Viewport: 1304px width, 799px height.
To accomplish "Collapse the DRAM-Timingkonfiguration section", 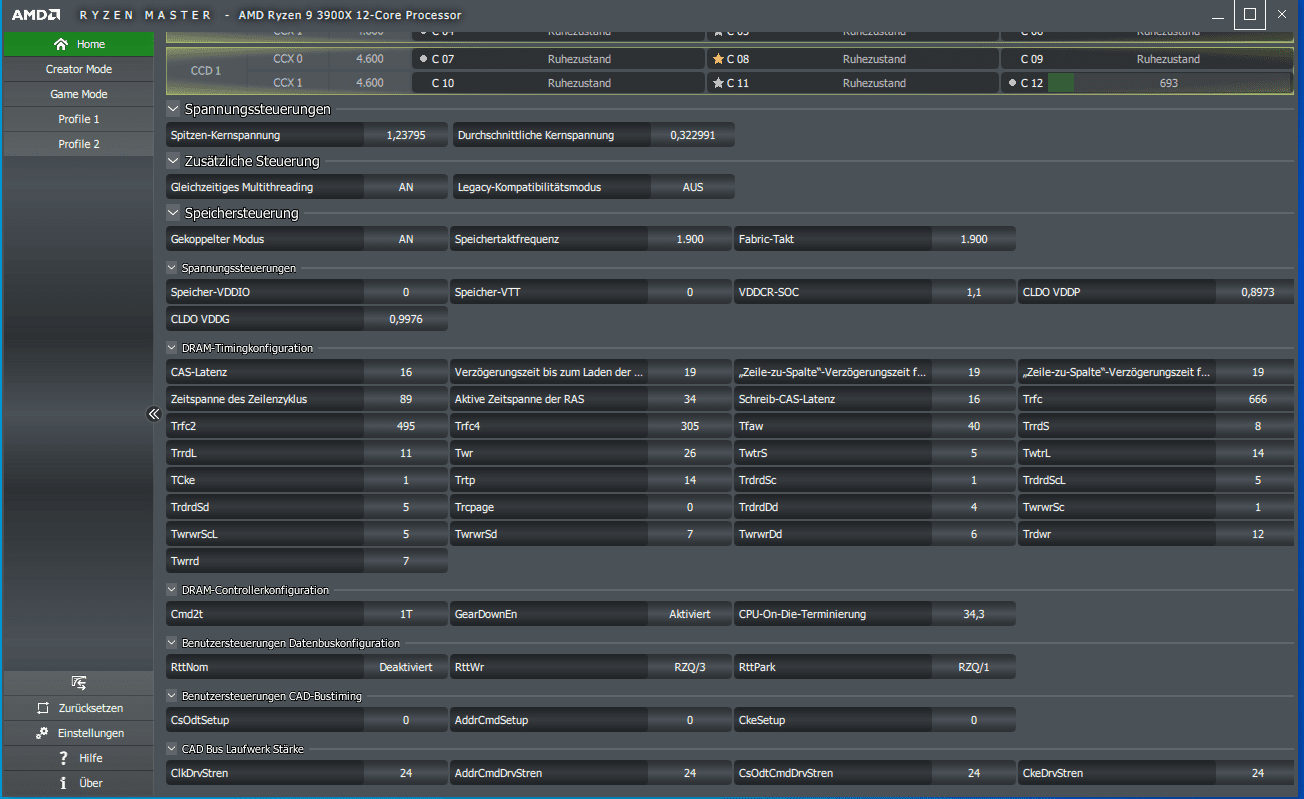I will [x=173, y=348].
